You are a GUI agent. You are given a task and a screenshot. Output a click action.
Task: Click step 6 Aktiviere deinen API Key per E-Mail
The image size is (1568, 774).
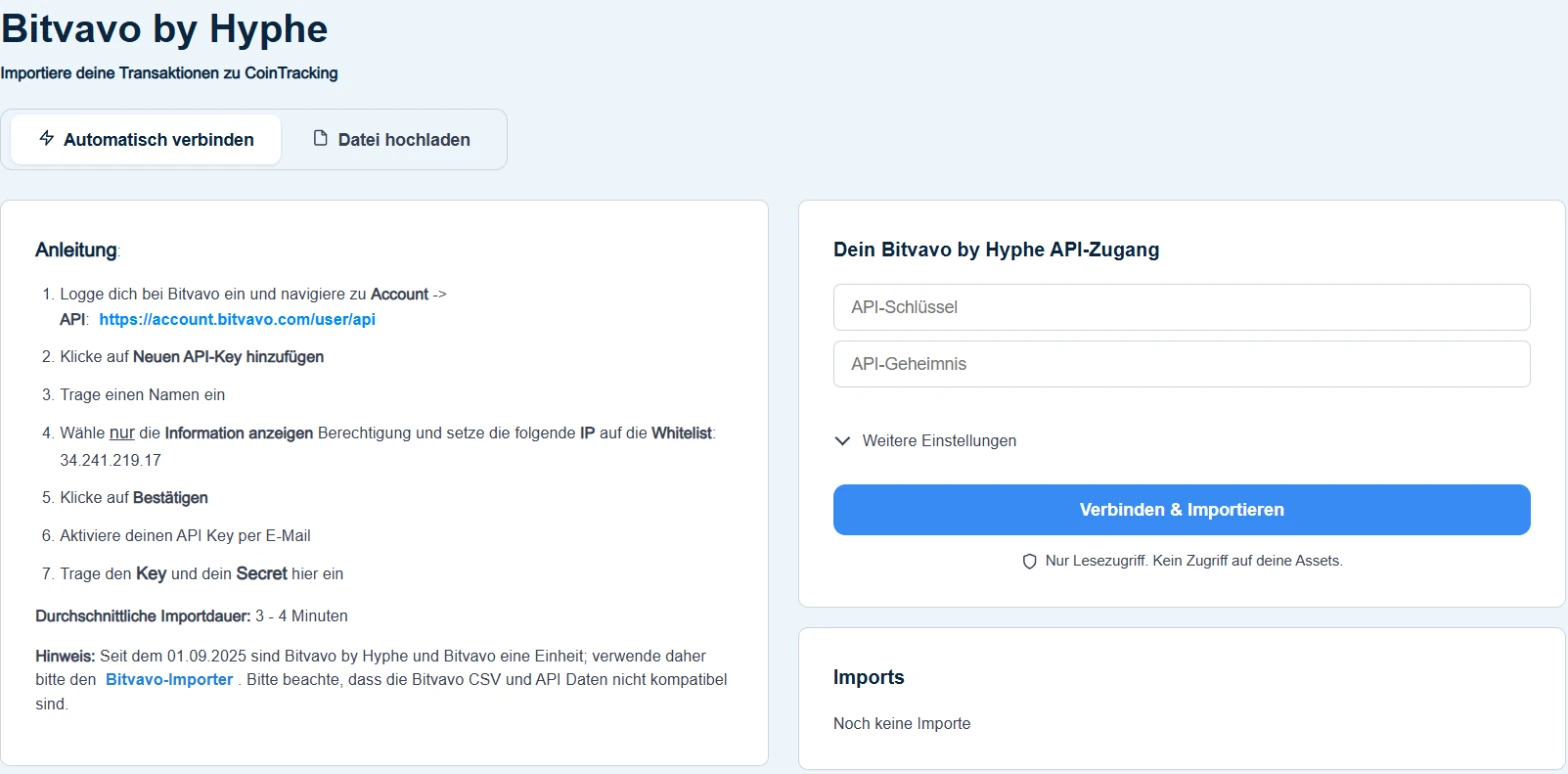pyautogui.click(x=185, y=536)
